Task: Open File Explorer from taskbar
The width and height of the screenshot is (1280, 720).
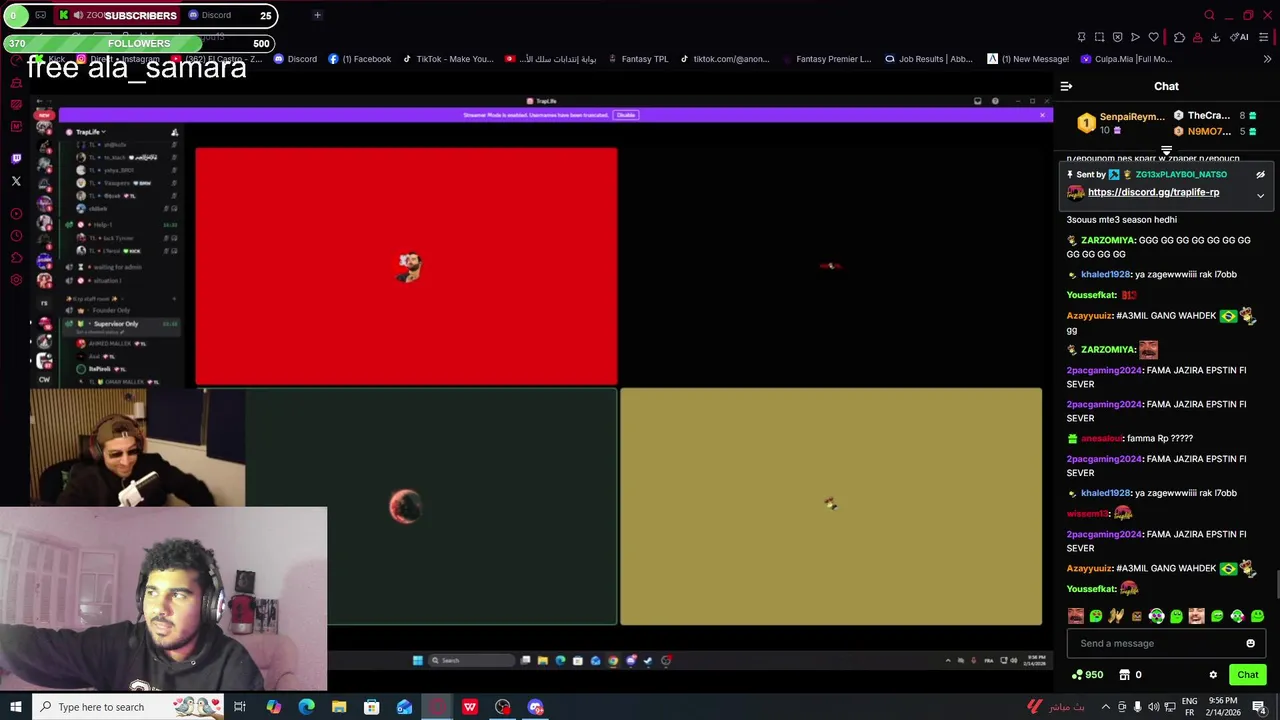Action: (x=339, y=707)
